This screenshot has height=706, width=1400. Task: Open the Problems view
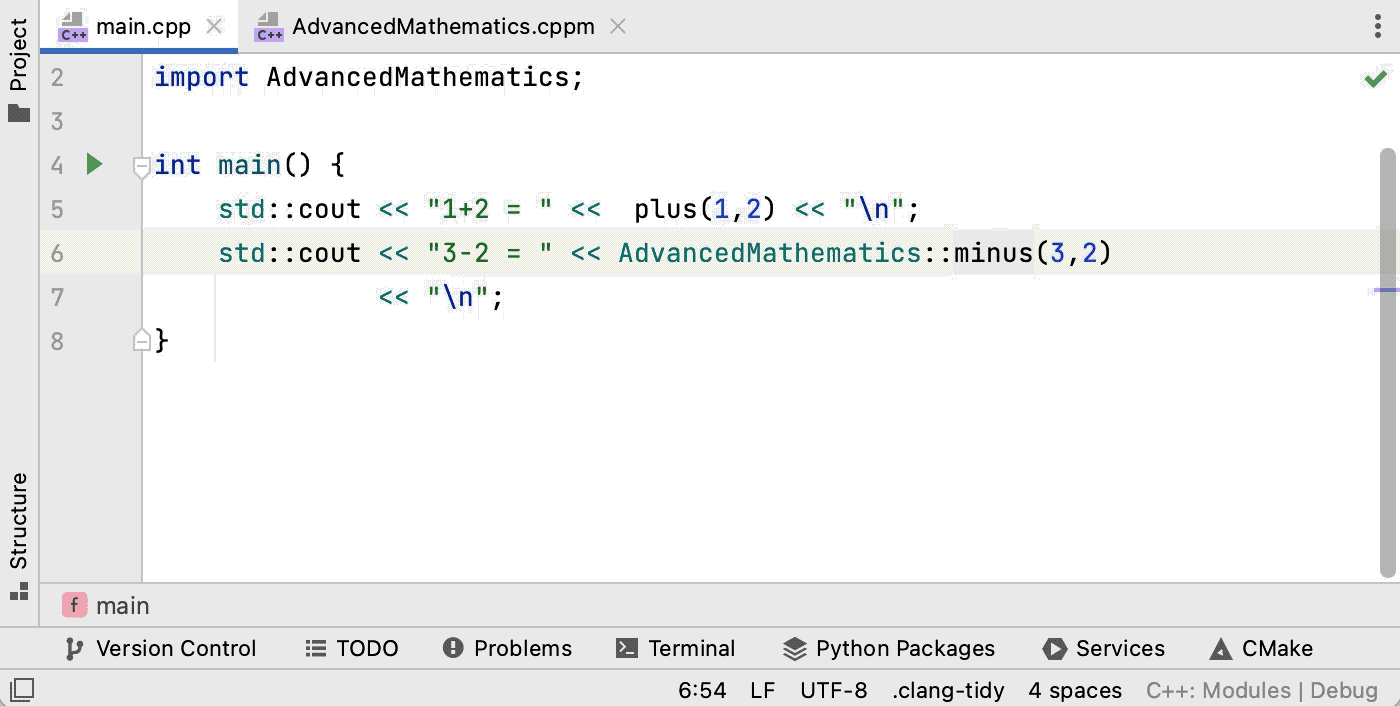click(x=507, y=648)
